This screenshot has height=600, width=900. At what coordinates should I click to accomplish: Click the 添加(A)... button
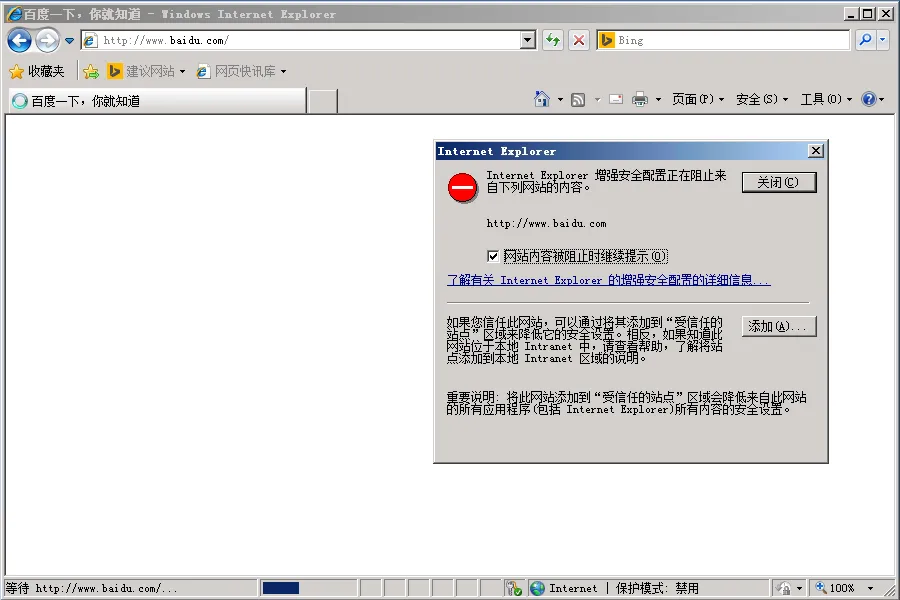coord(778,326)
